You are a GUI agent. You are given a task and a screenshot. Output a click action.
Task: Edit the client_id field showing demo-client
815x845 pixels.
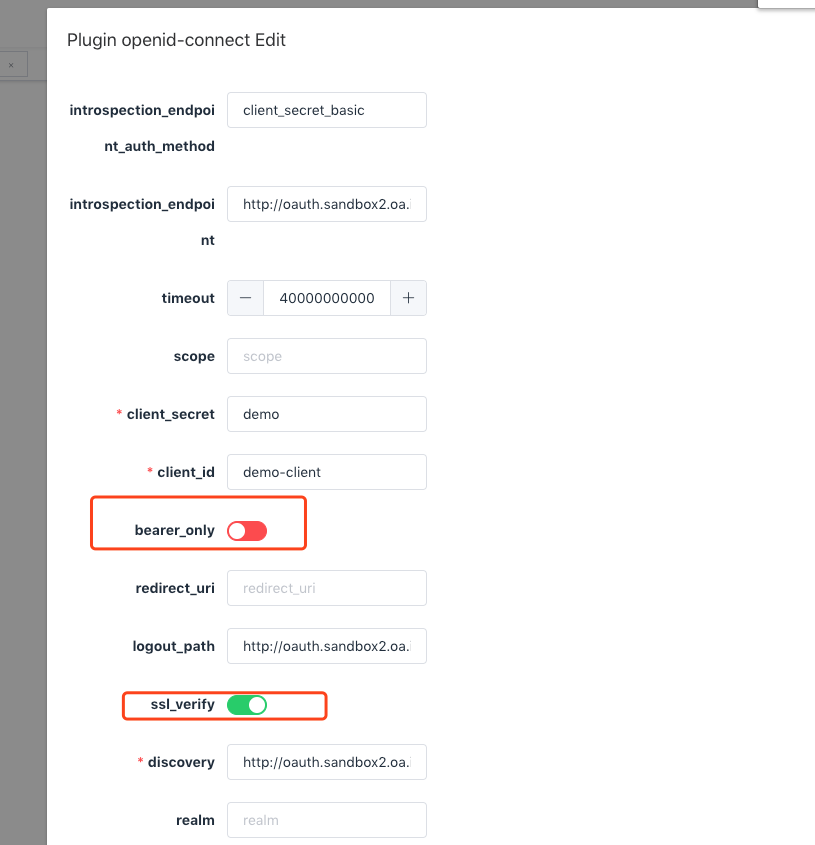326,471
